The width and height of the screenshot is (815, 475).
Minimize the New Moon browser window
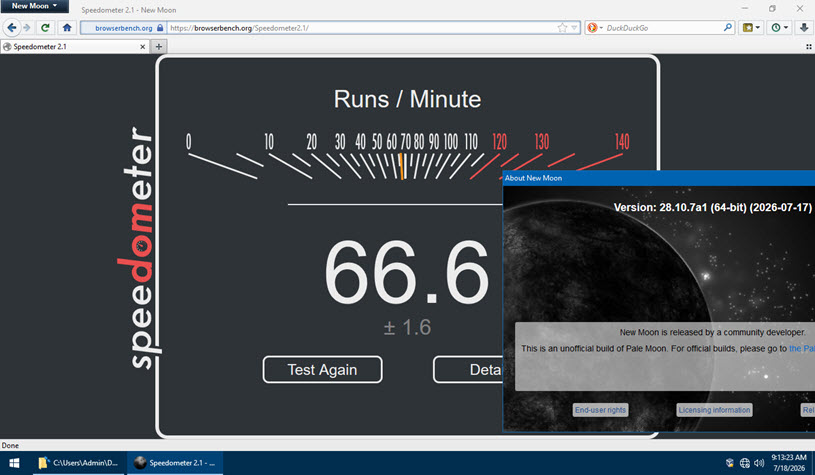pos(745,8)
